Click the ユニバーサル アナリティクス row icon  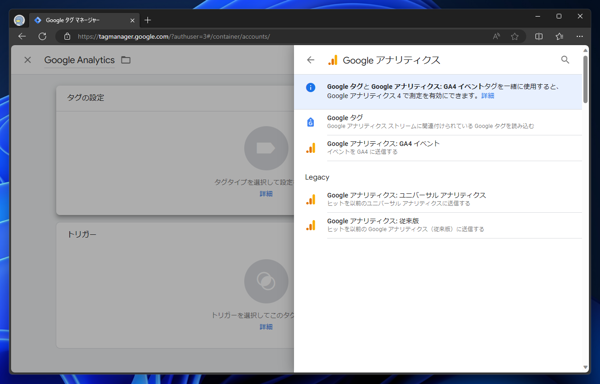click(310, 199)
